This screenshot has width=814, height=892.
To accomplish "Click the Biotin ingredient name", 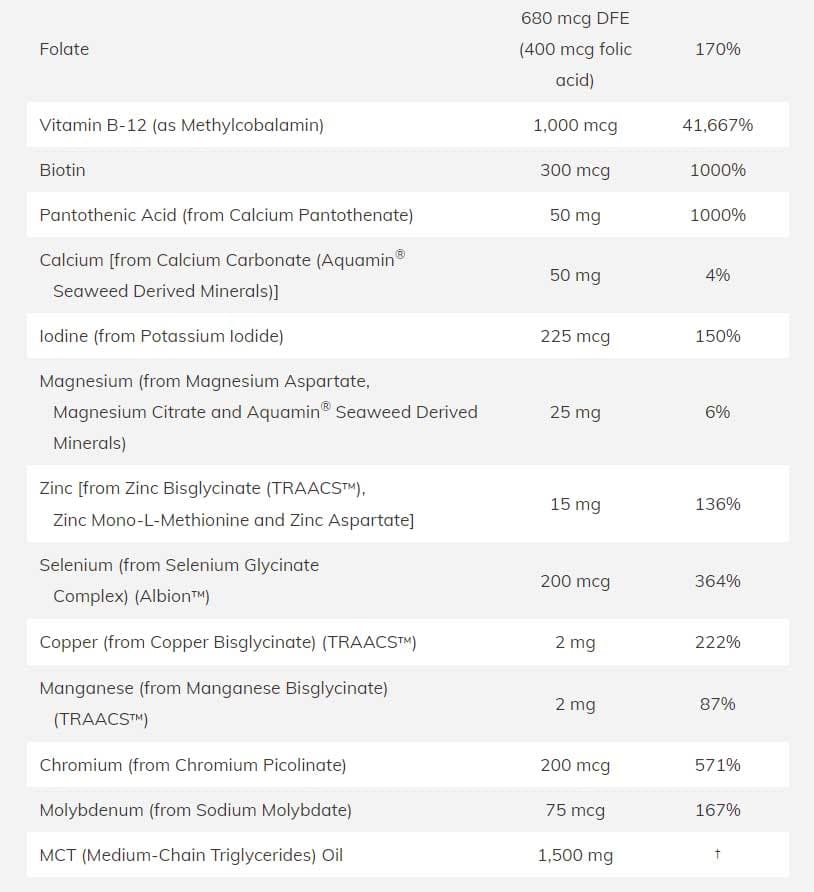I will [x=62, y=170].
